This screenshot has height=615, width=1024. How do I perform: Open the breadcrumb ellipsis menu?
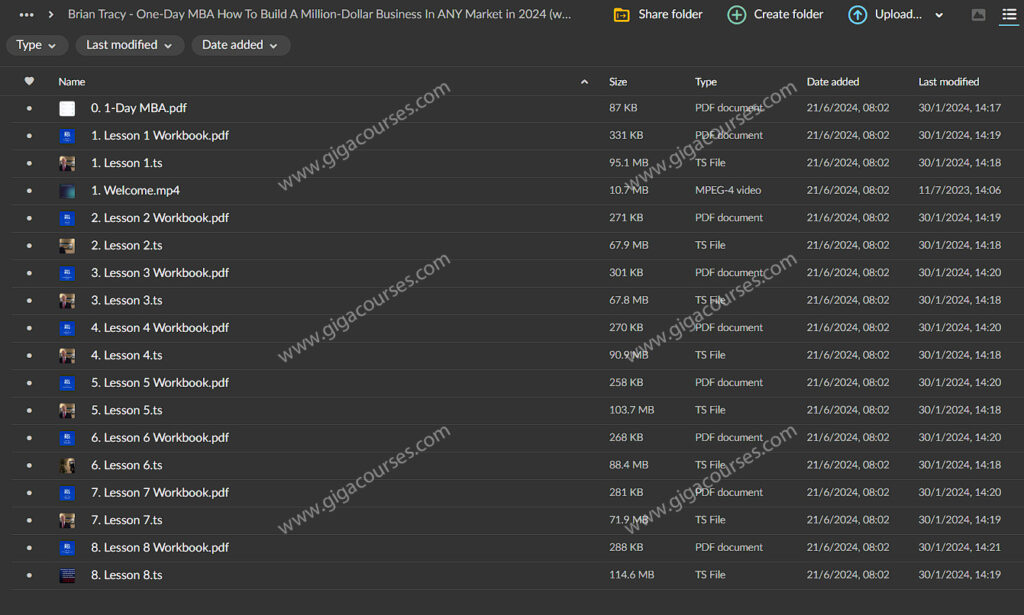pos(26,15)
